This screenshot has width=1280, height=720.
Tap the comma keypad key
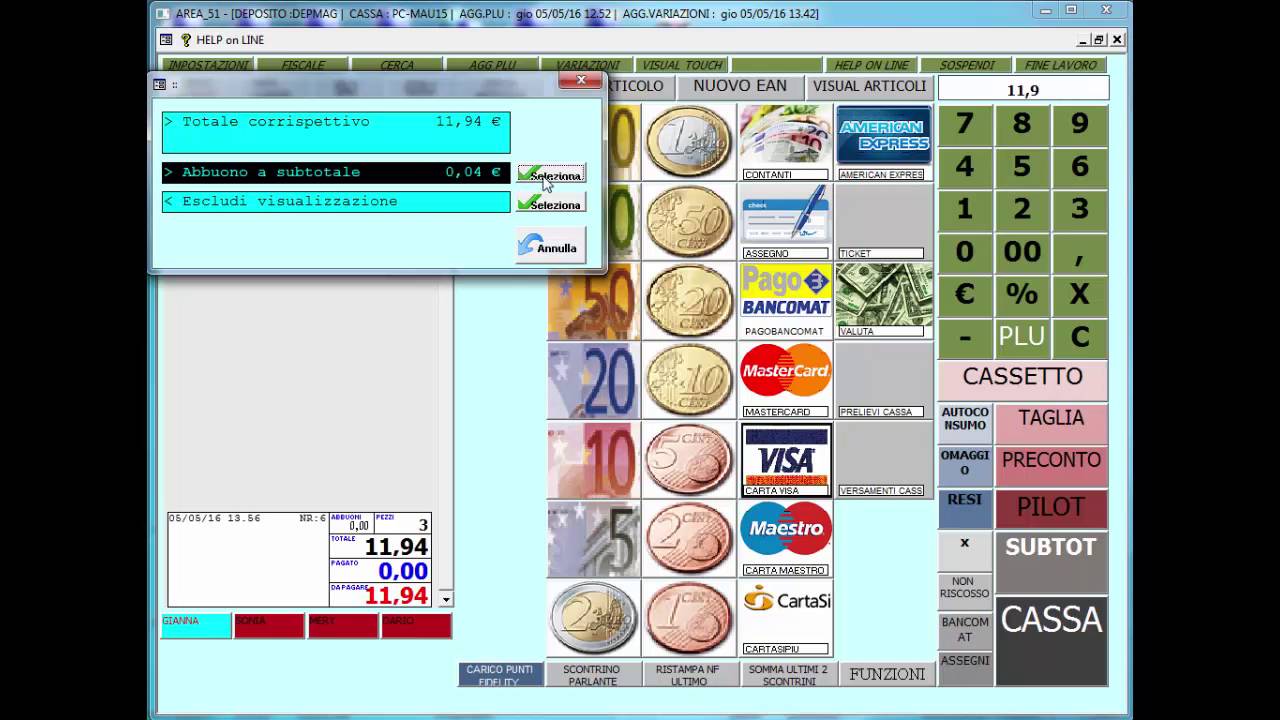1080,252
